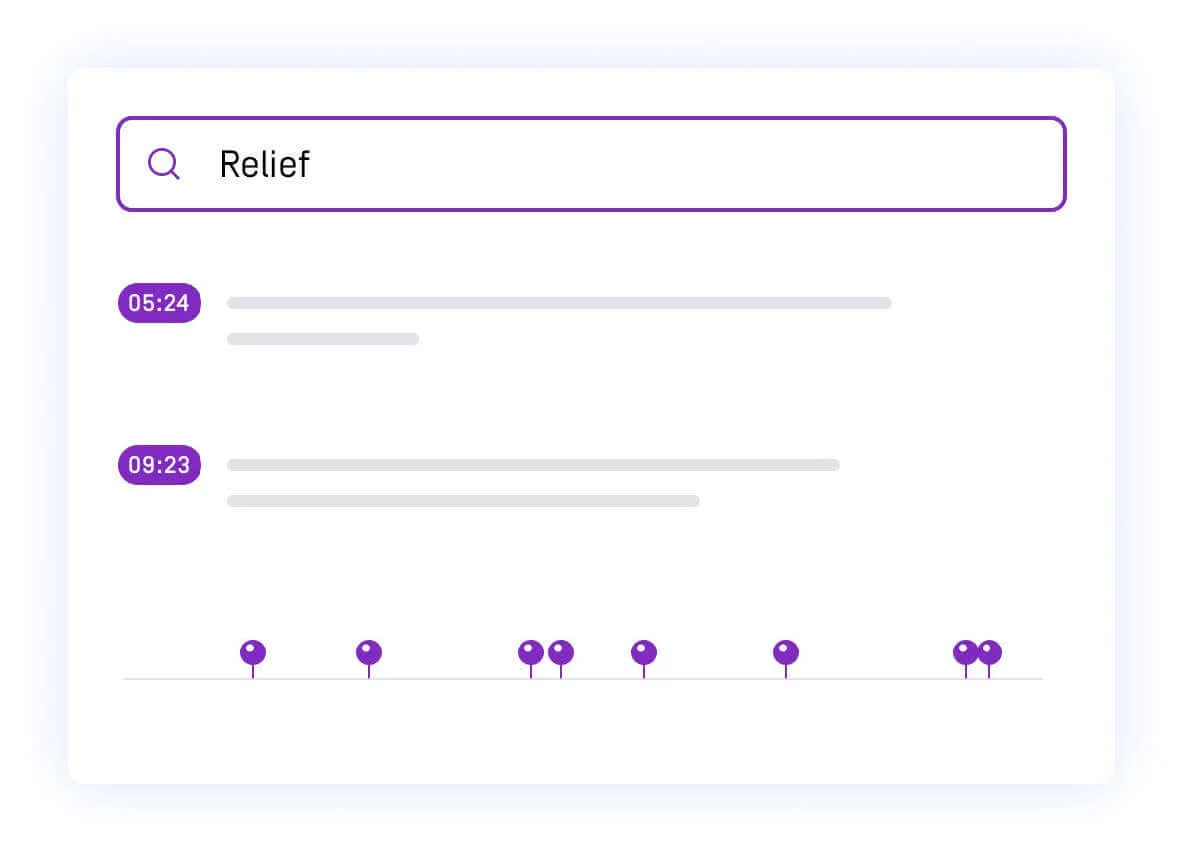Viewport: 1183px width, 852px height.
Task: Click the purple magnifying glass search icon
Action: click(164, 164)
